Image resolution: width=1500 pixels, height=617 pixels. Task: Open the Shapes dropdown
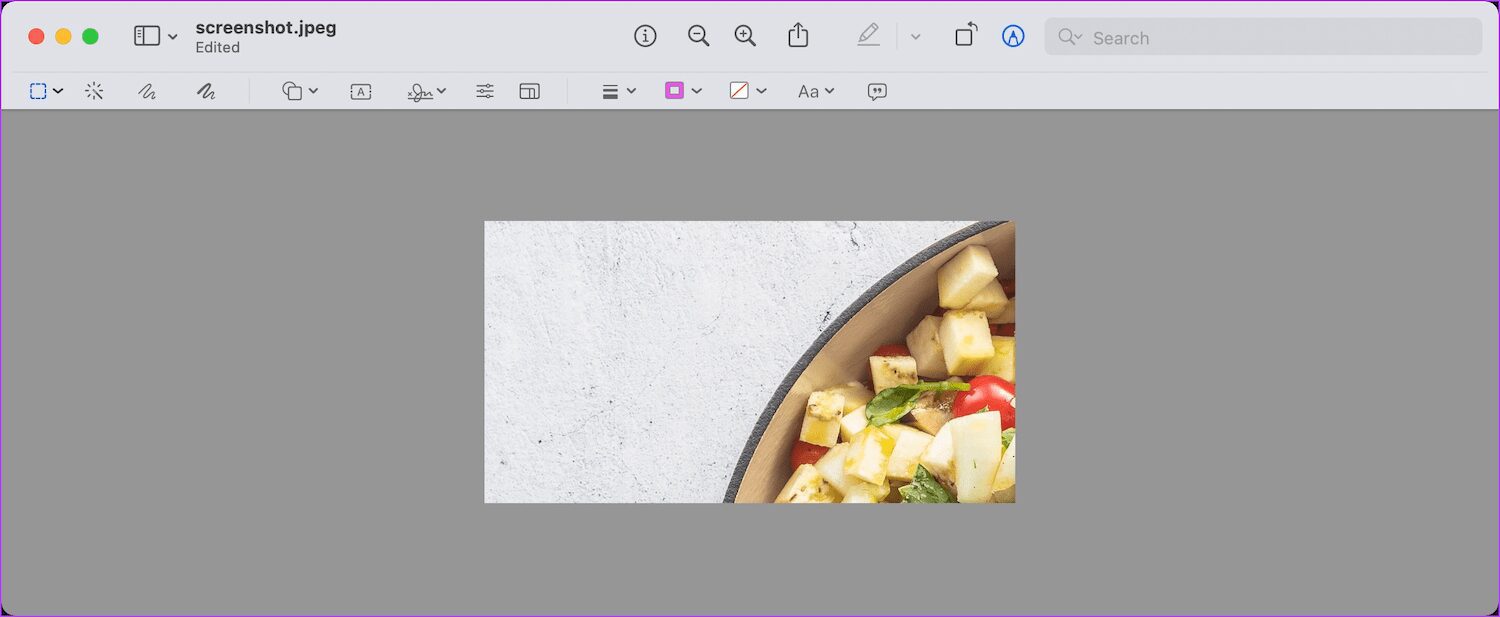300,91
